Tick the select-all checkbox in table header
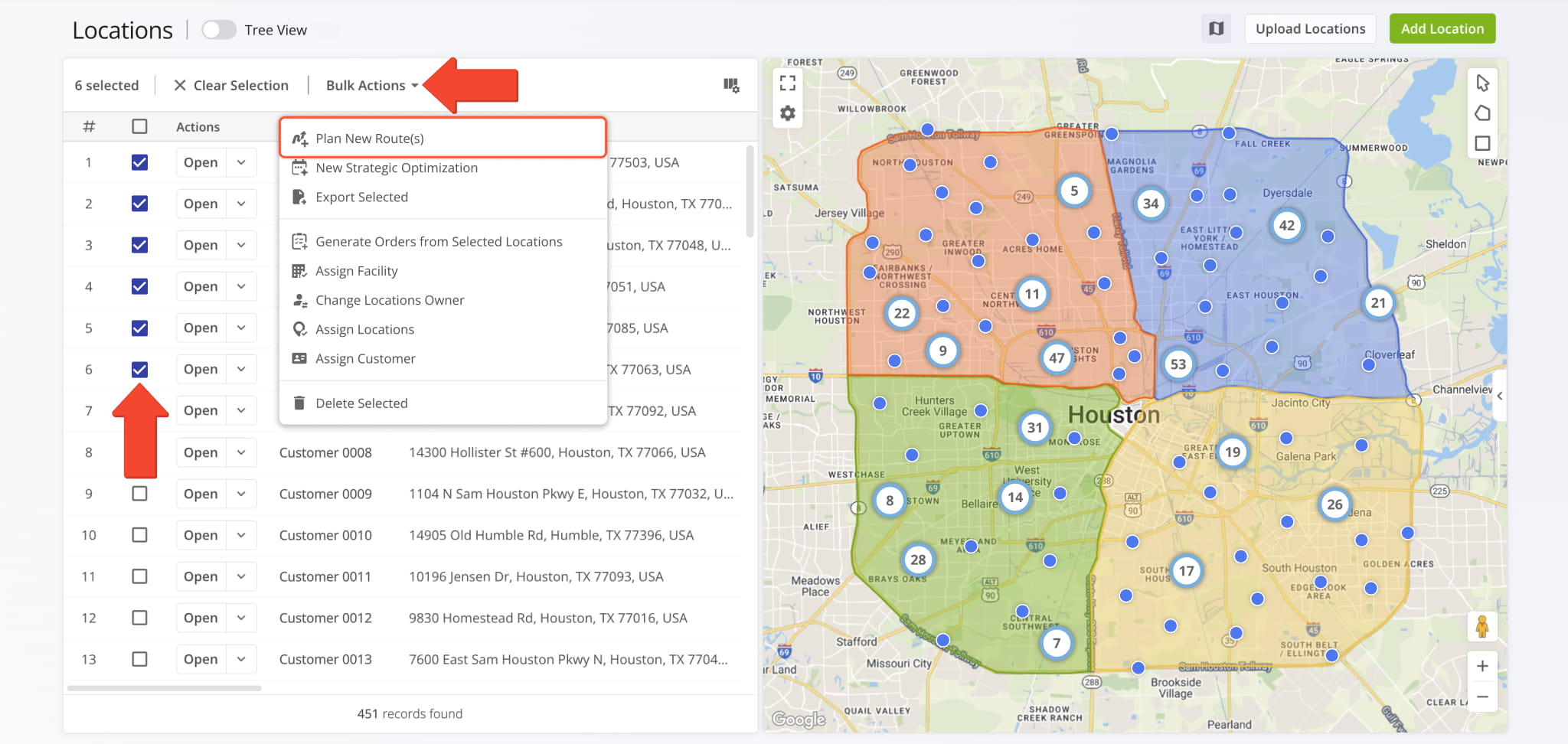This screenshot has height=744, width=1568. pos(139,126)
